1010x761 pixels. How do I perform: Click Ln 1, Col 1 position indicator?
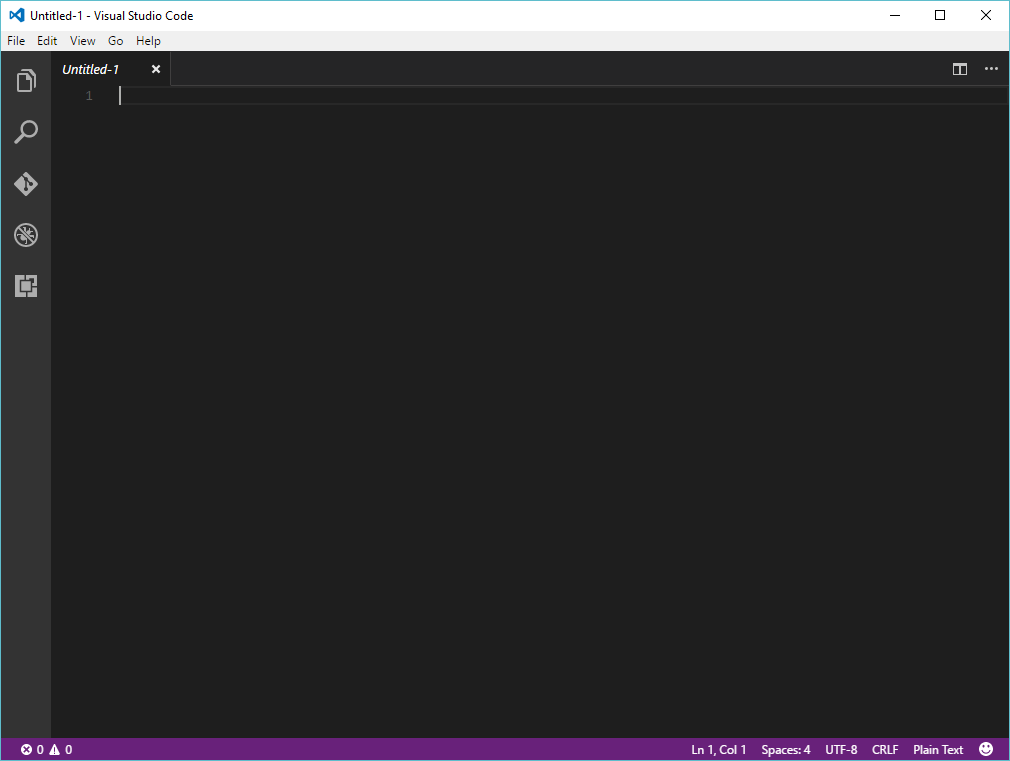pyautogui.click(x=718, y=749)
